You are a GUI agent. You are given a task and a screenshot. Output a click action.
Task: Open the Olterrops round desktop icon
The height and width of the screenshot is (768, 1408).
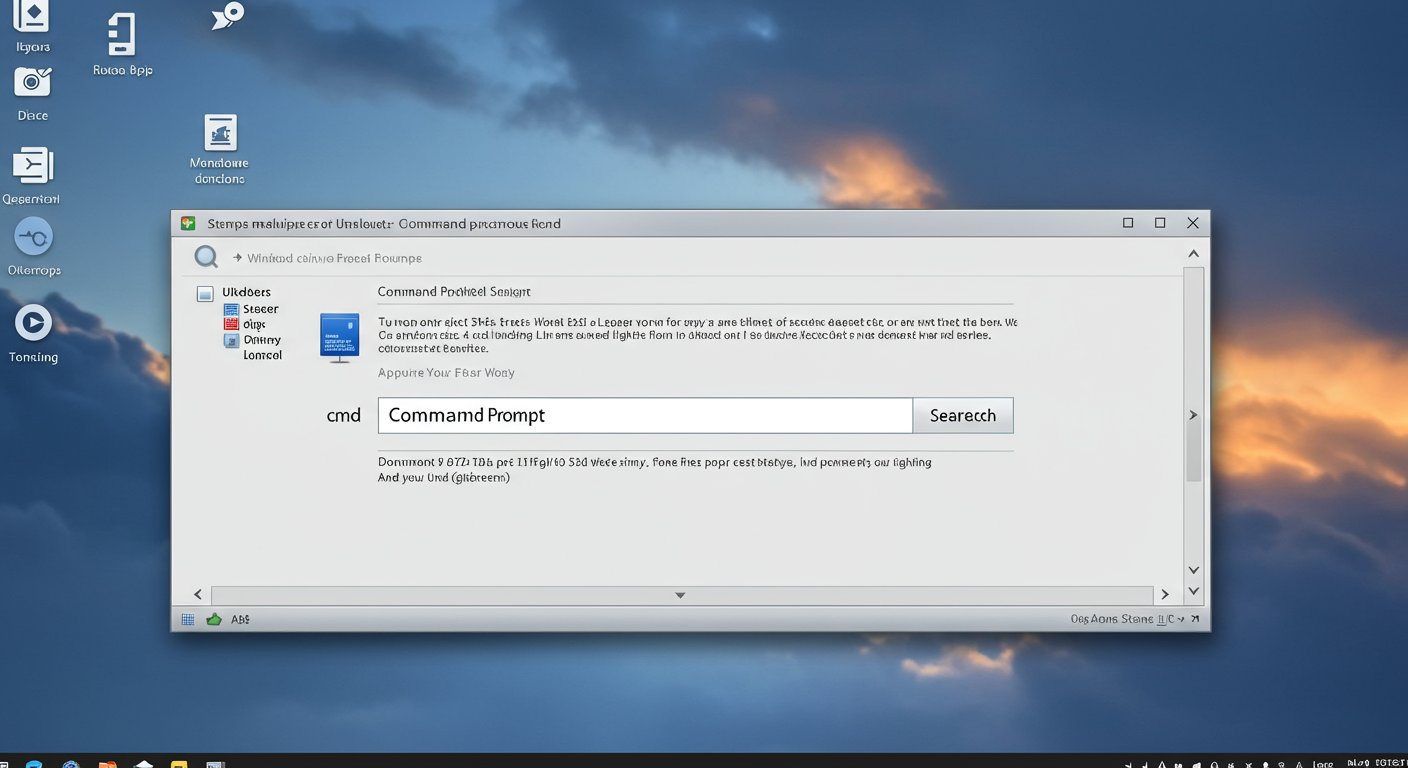(x=33, y=238)
